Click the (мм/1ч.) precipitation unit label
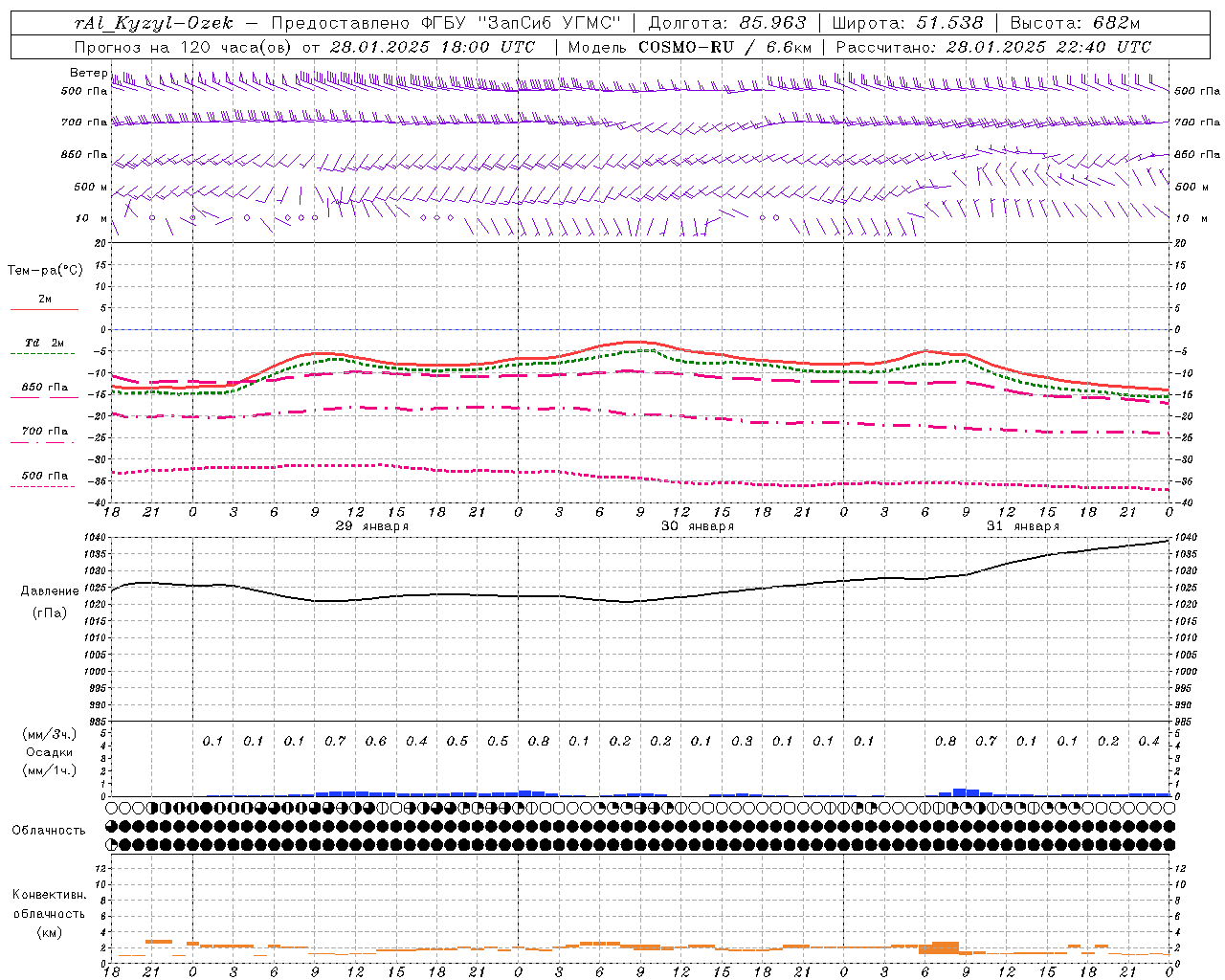The width and height of the screenshot is (1225, 980). (50, 770)
